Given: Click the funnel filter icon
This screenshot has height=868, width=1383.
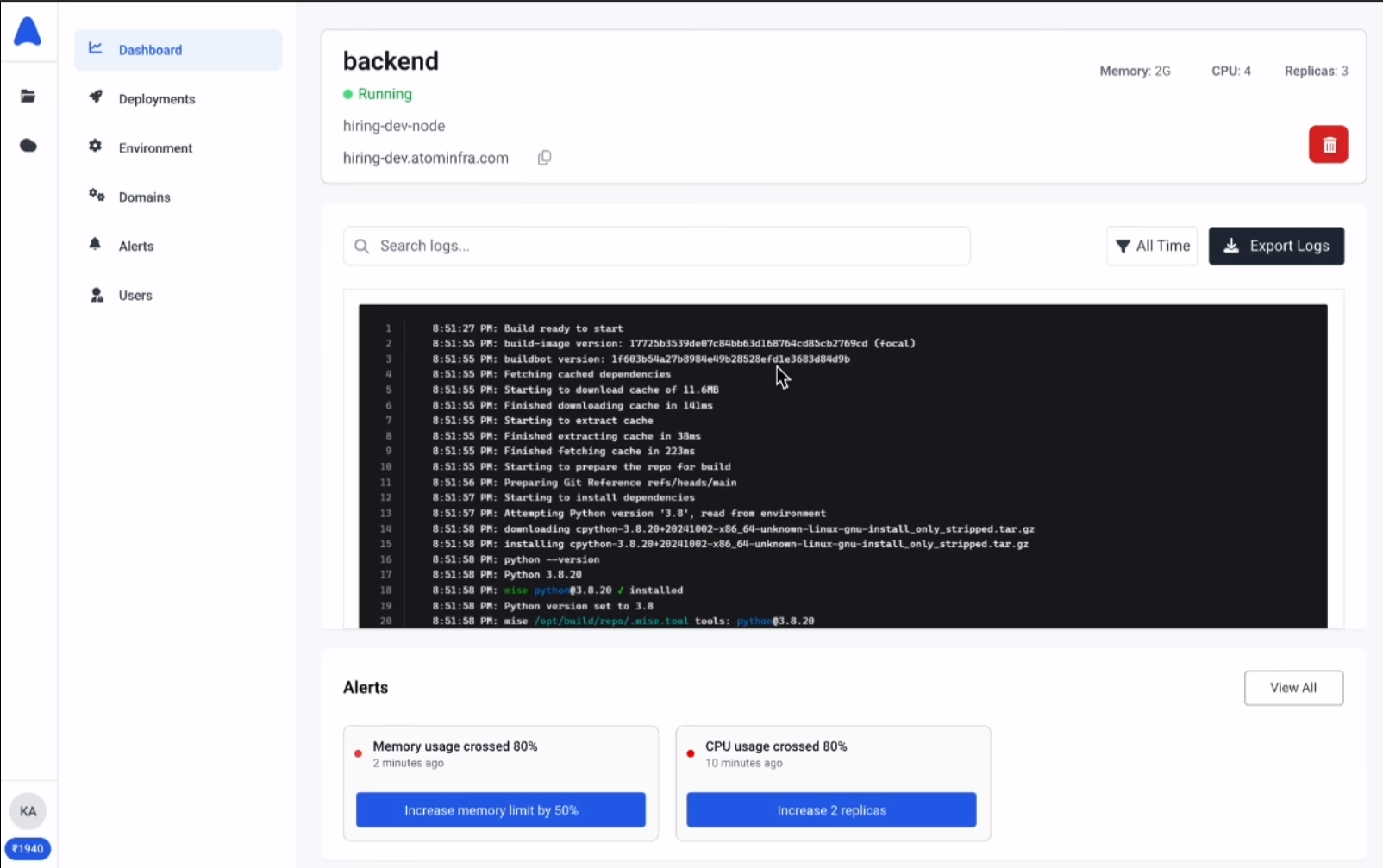Looking at the screenshot, I should point(1123,247).
